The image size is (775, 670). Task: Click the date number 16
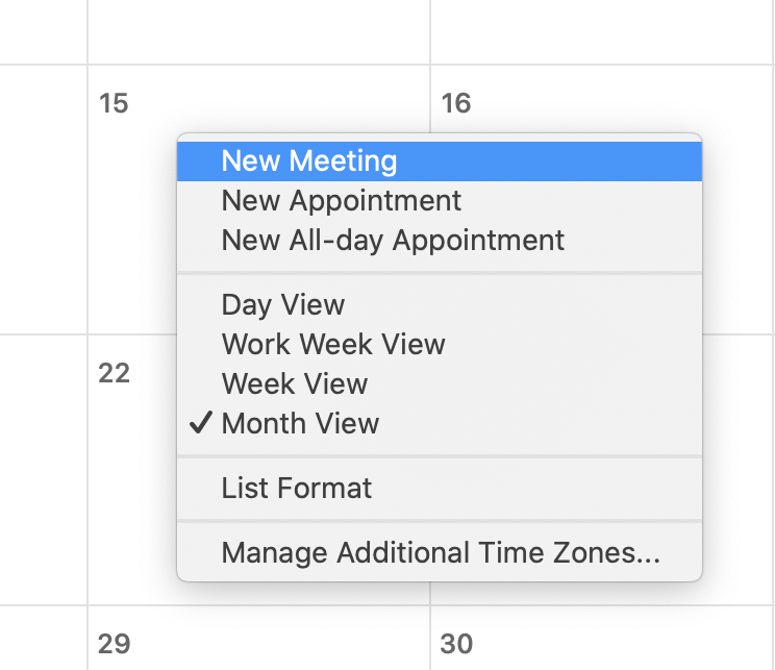click(x=456, y=104)
